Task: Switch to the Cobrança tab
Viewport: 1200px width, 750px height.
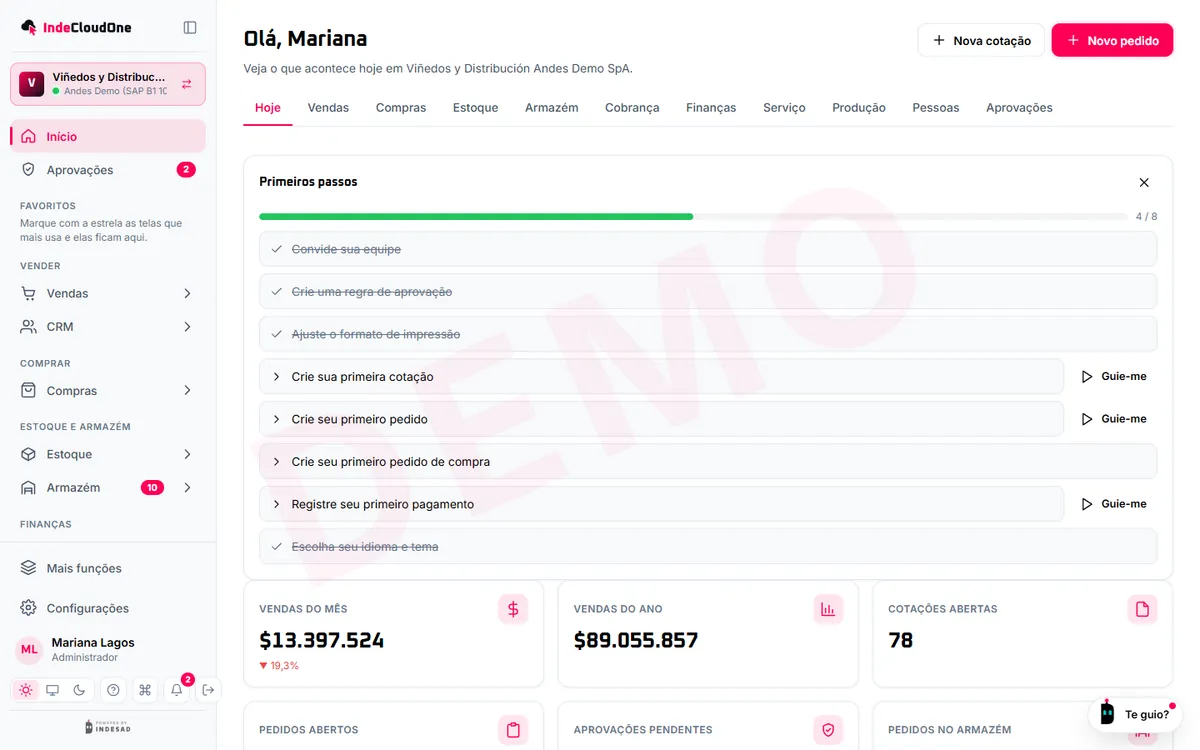Action: click(x=632, y=107)
